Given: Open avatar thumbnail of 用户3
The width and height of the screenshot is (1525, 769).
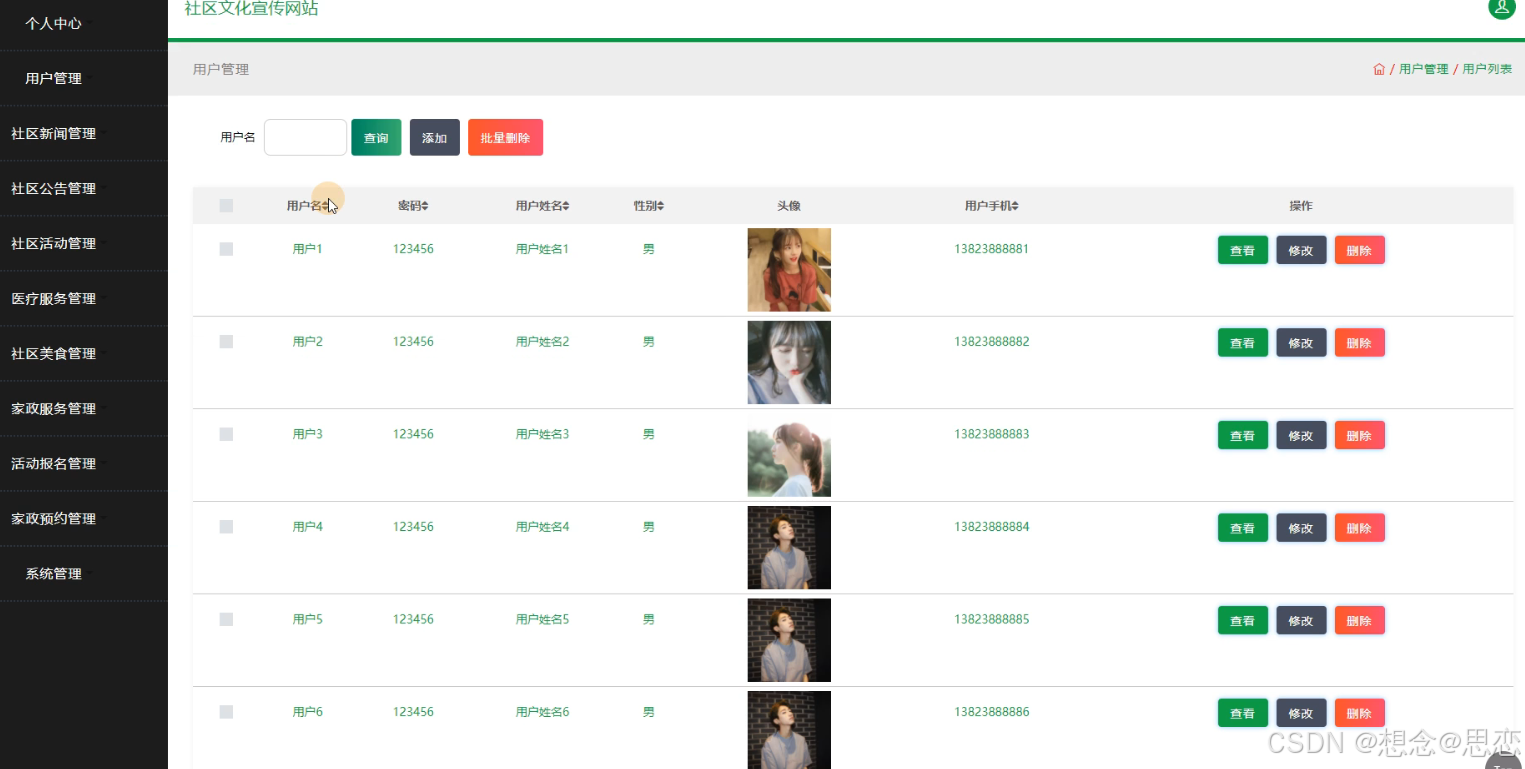Looking at the screenshot, I should point(789,455).
